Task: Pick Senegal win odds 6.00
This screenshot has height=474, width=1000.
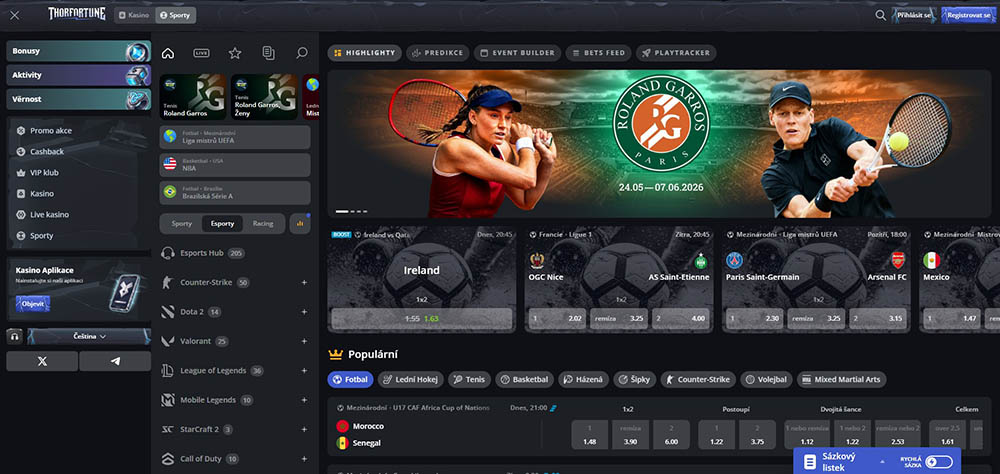Action: pyautogui.click(x=672, y=434)
